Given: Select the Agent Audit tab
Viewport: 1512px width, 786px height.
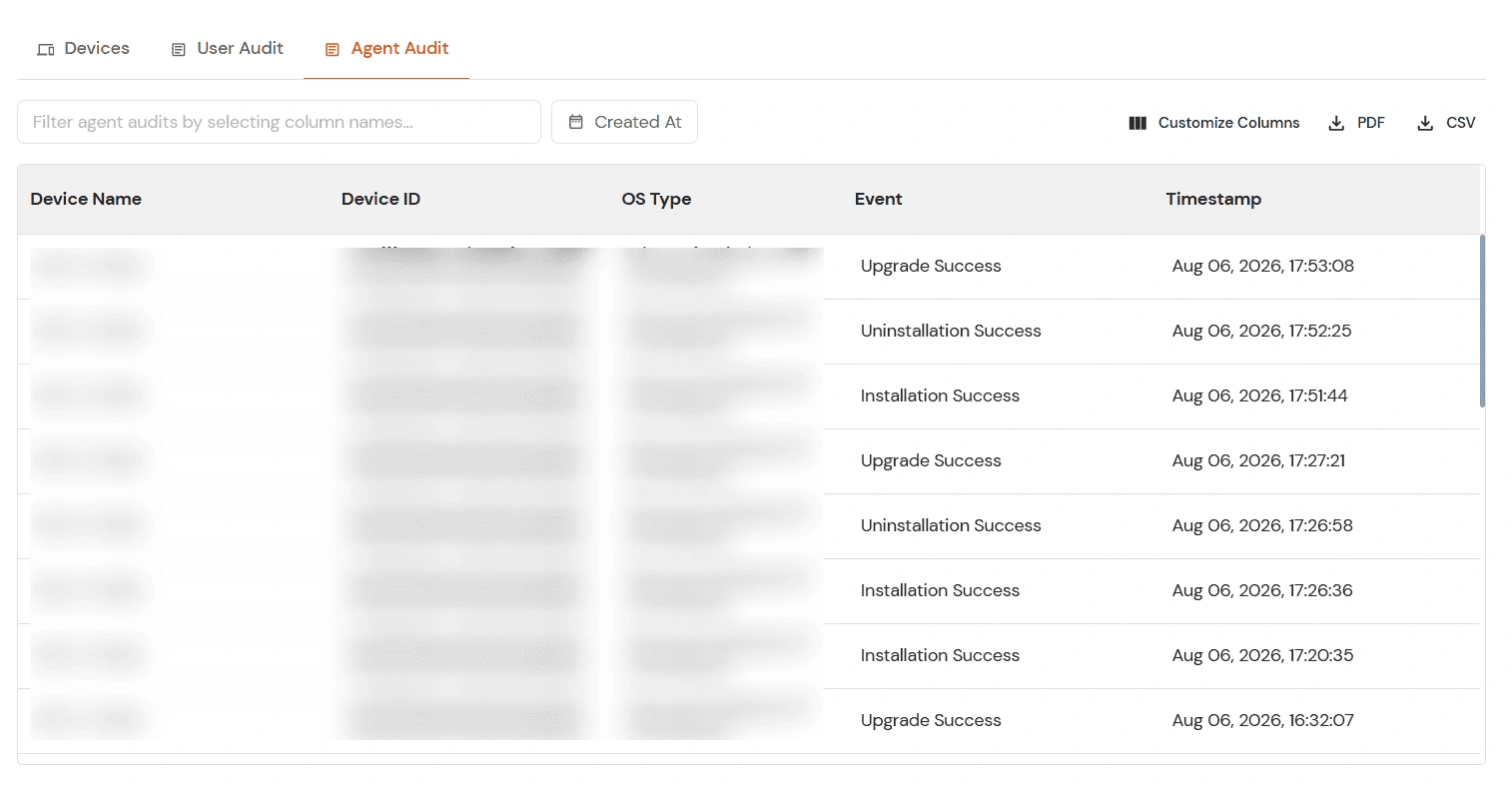Looking at the screenshot, I should click(x=386, y=48).
